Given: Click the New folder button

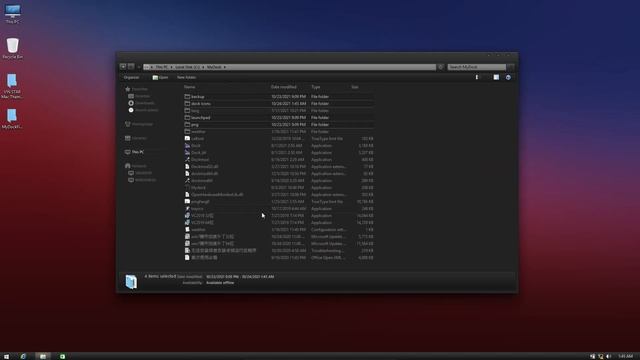Looking at the screenshot, I should pos(186,77).
